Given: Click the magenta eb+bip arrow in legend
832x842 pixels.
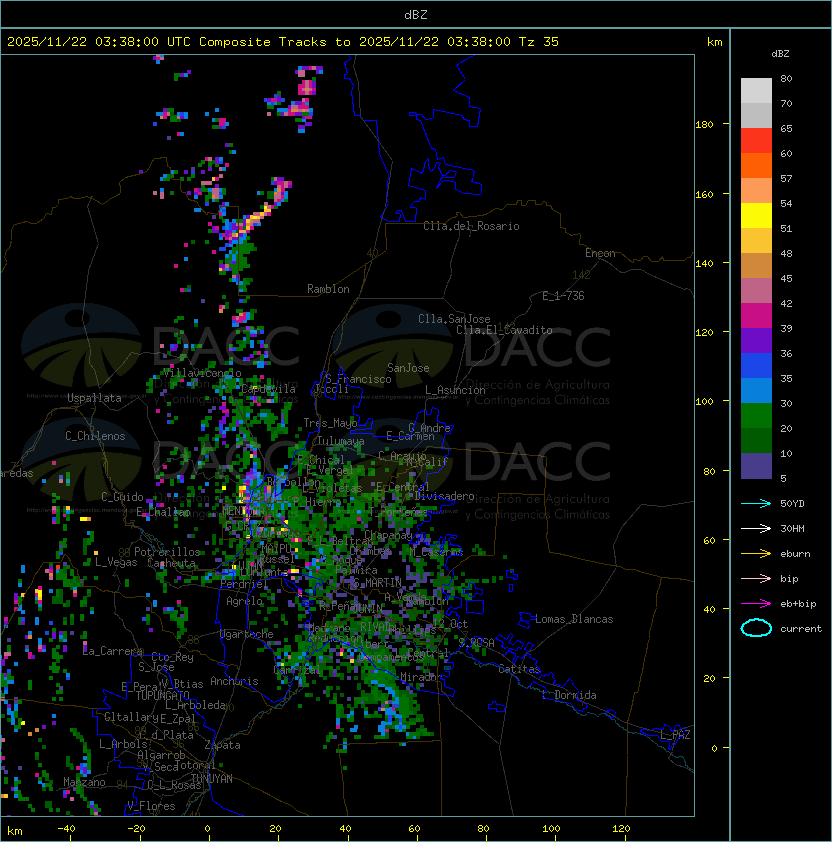Looking at the screenshot, I should (x=756, y=604).
